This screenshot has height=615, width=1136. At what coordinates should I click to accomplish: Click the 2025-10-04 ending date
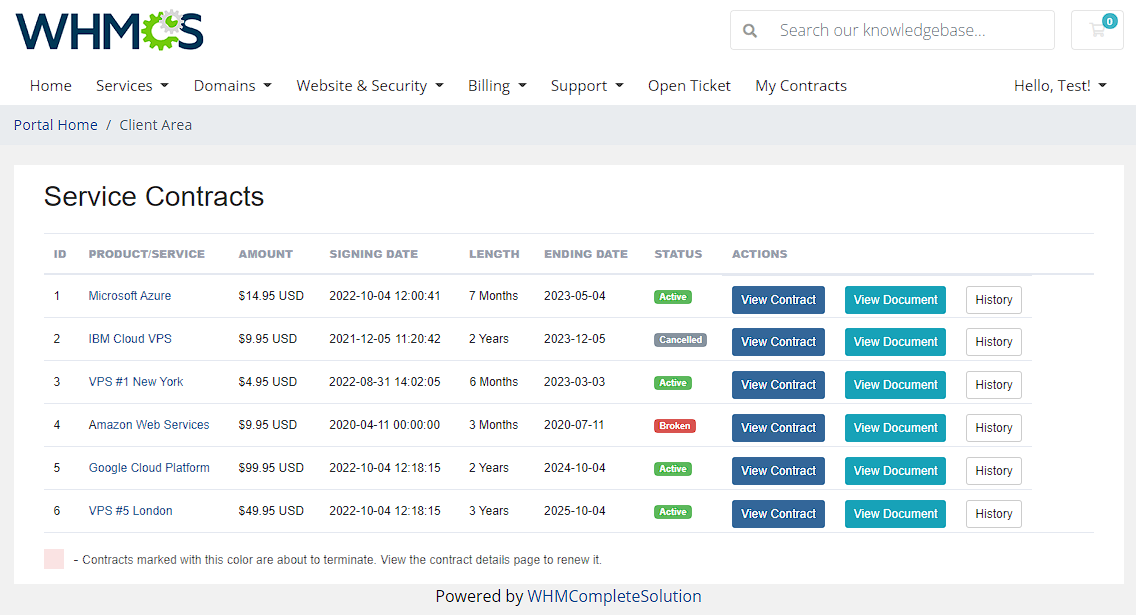click(575, 511)
